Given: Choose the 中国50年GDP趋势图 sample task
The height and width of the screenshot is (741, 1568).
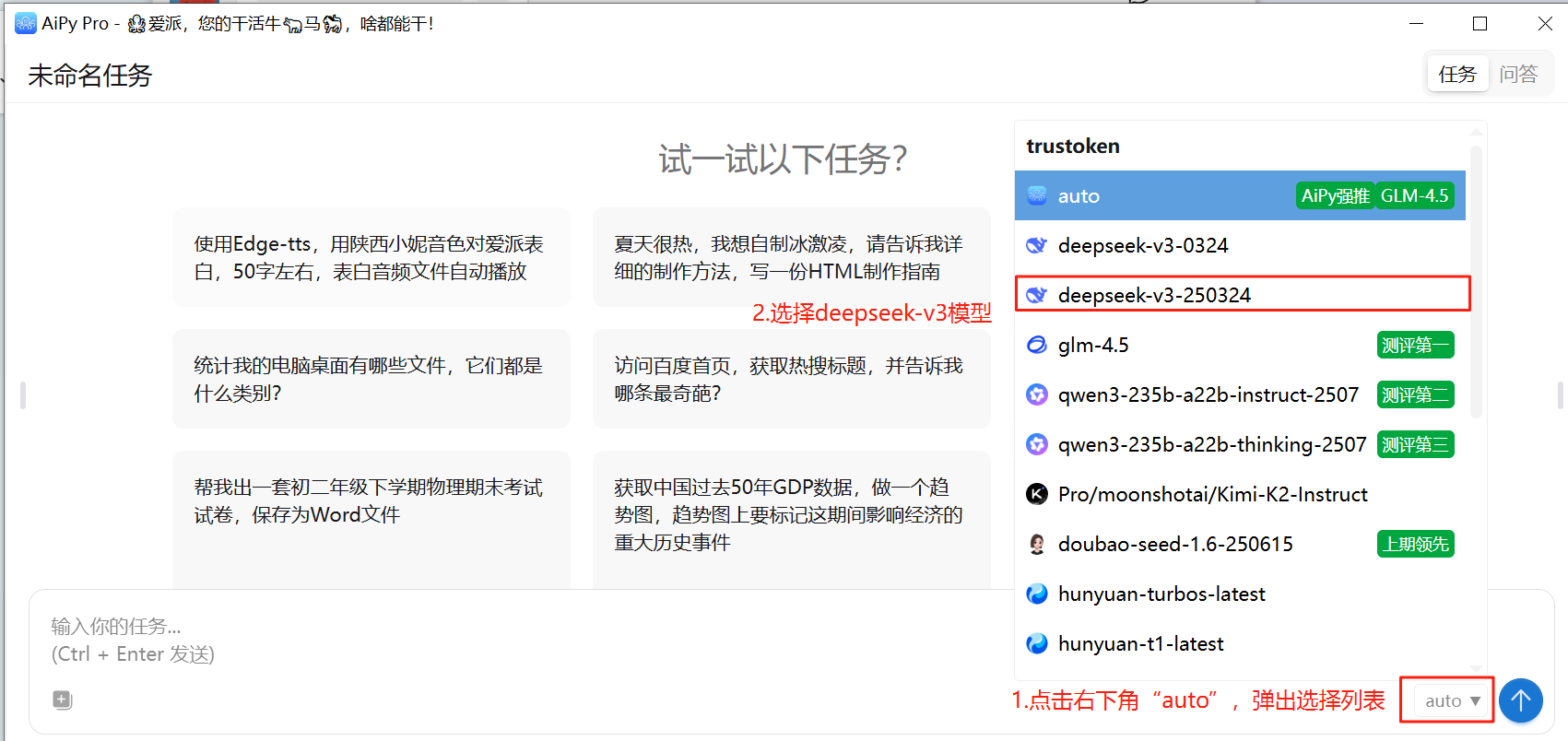Looking at the screenshot, I should (x=792, y=519).
